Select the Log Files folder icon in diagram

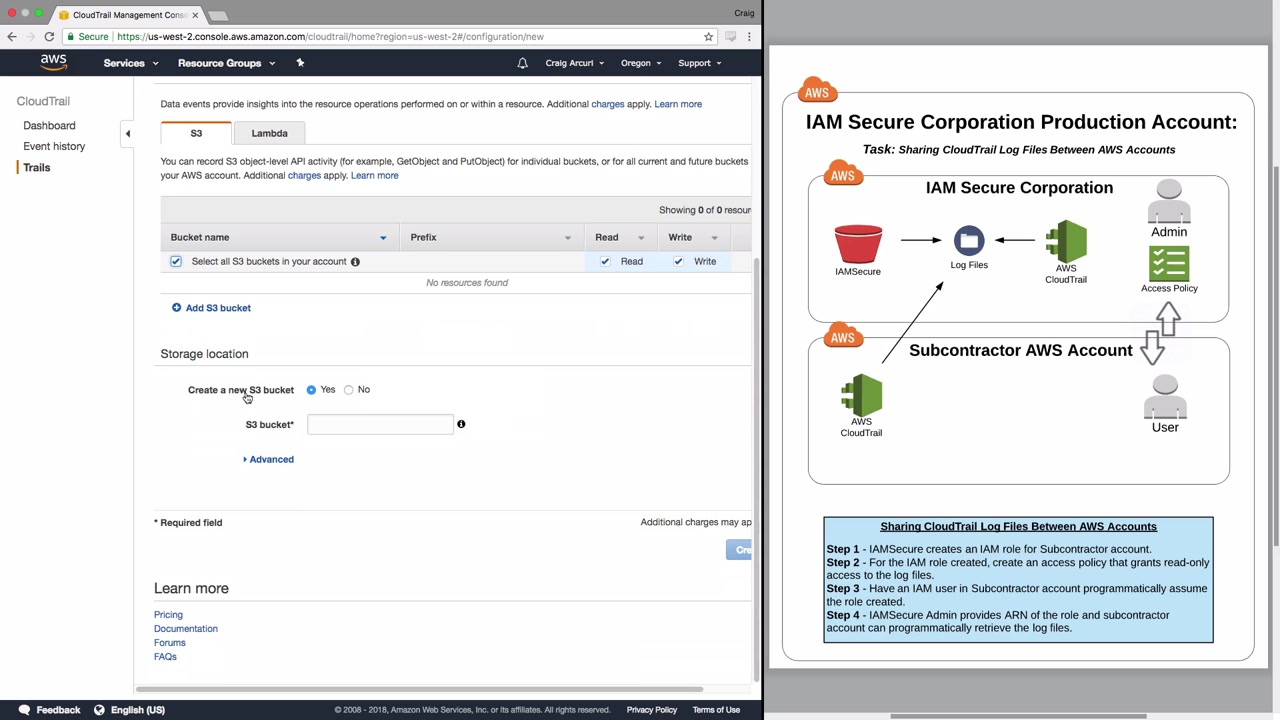(x=969, y=241)
